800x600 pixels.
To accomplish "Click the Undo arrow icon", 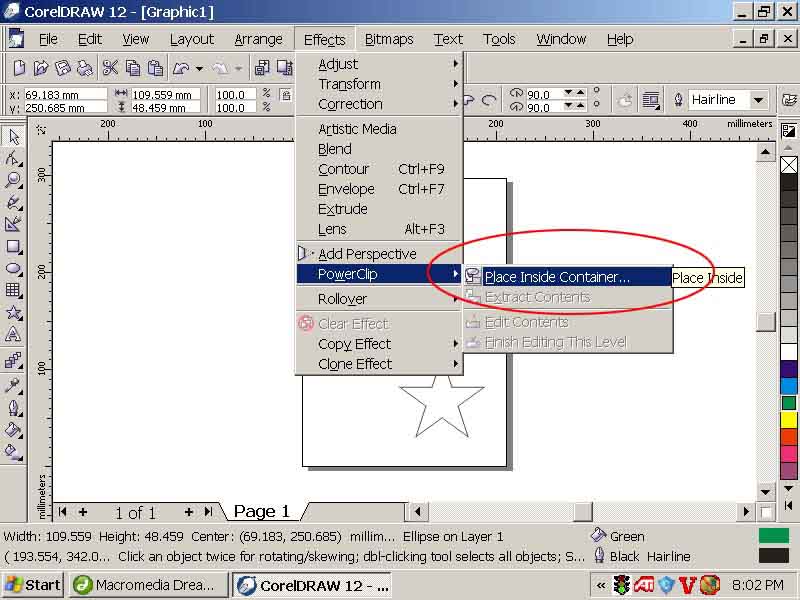I will click(x=181, y=68).
